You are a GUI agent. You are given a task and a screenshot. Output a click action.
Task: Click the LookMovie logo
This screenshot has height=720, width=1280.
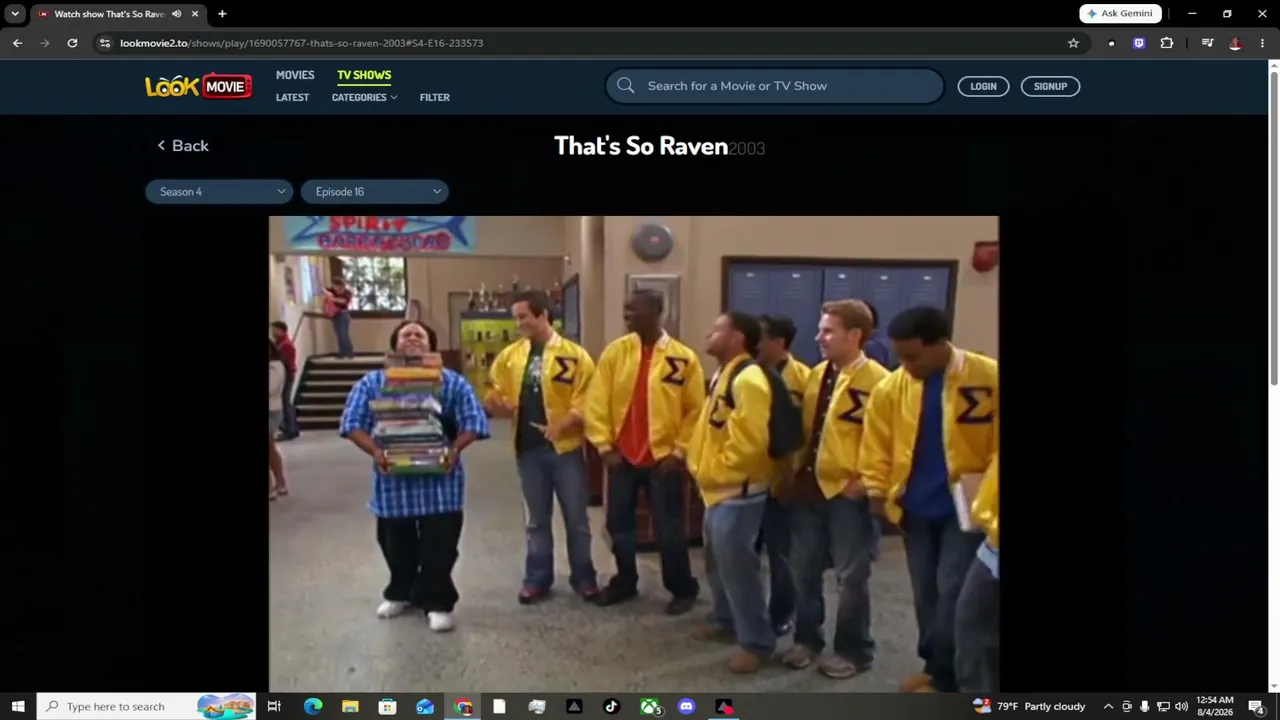198,86
